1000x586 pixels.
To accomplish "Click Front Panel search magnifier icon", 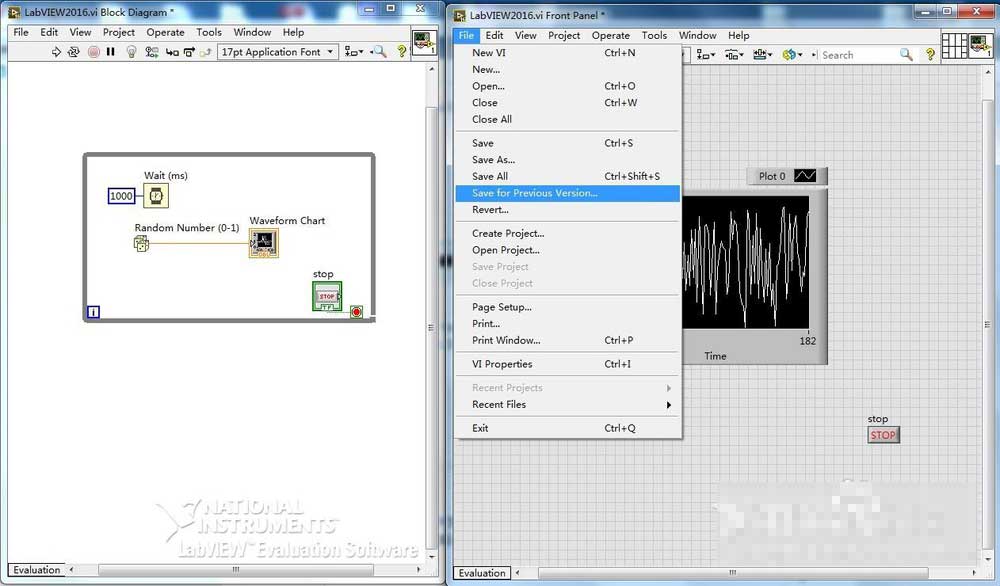I will pyautogui.click(x=906, y=55).
